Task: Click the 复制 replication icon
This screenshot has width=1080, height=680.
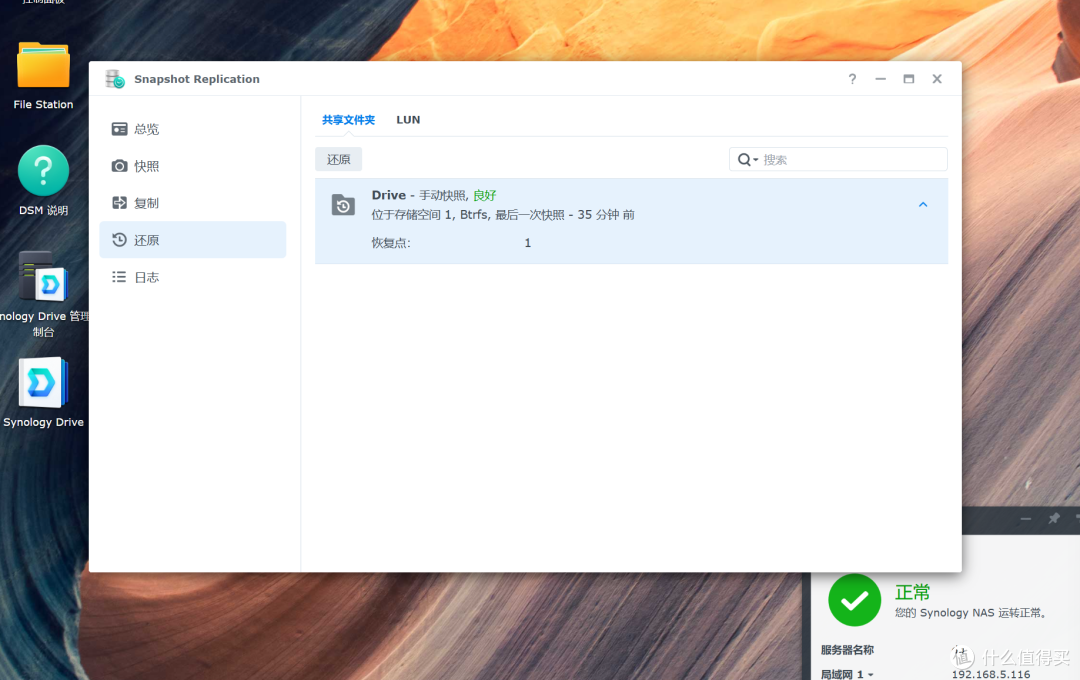Action: point(119,203)
